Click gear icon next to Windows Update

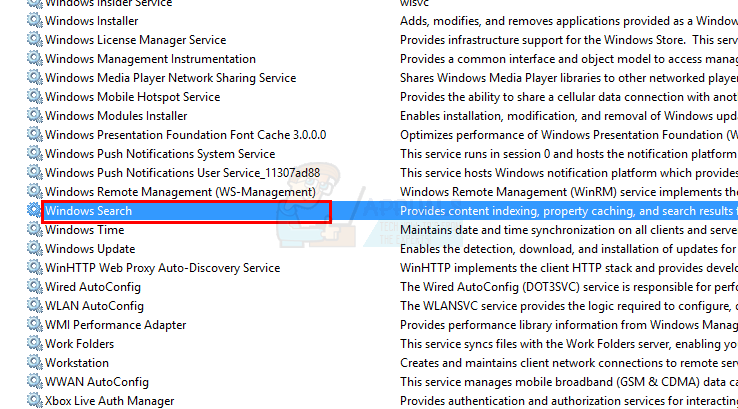(34, 248)
